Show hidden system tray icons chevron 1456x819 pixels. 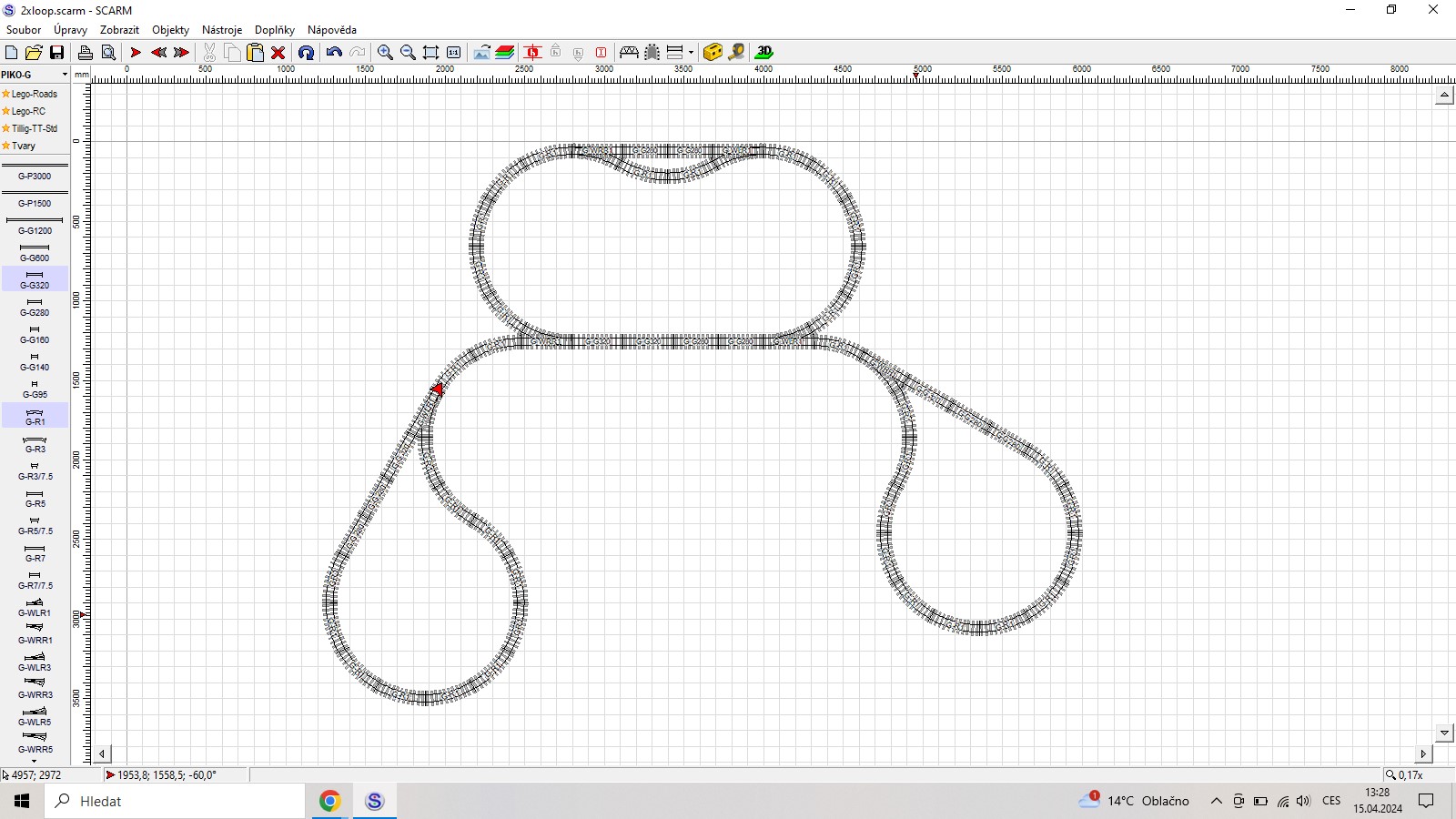pyautogui.click(x=1216, y=802)
